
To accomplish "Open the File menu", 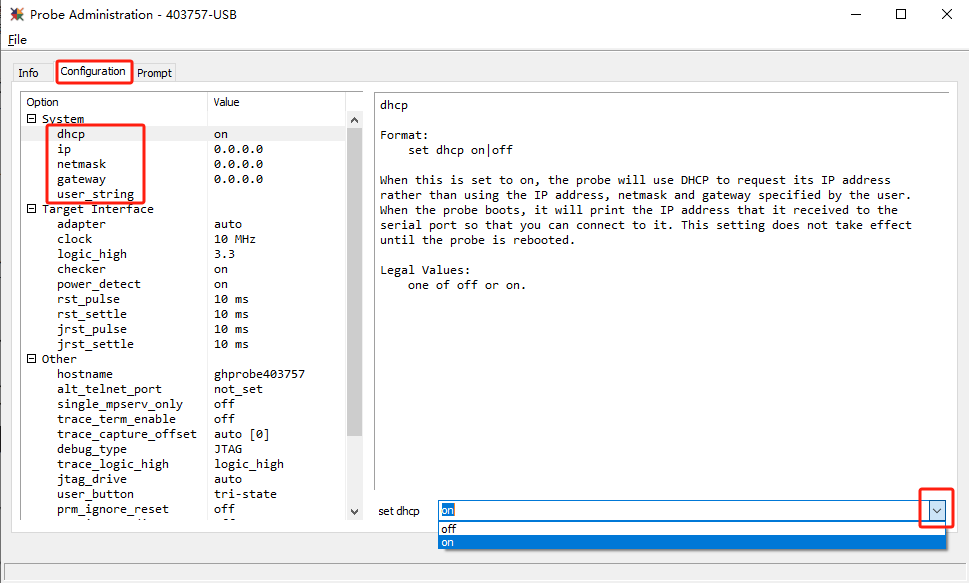I will (17, 40).
